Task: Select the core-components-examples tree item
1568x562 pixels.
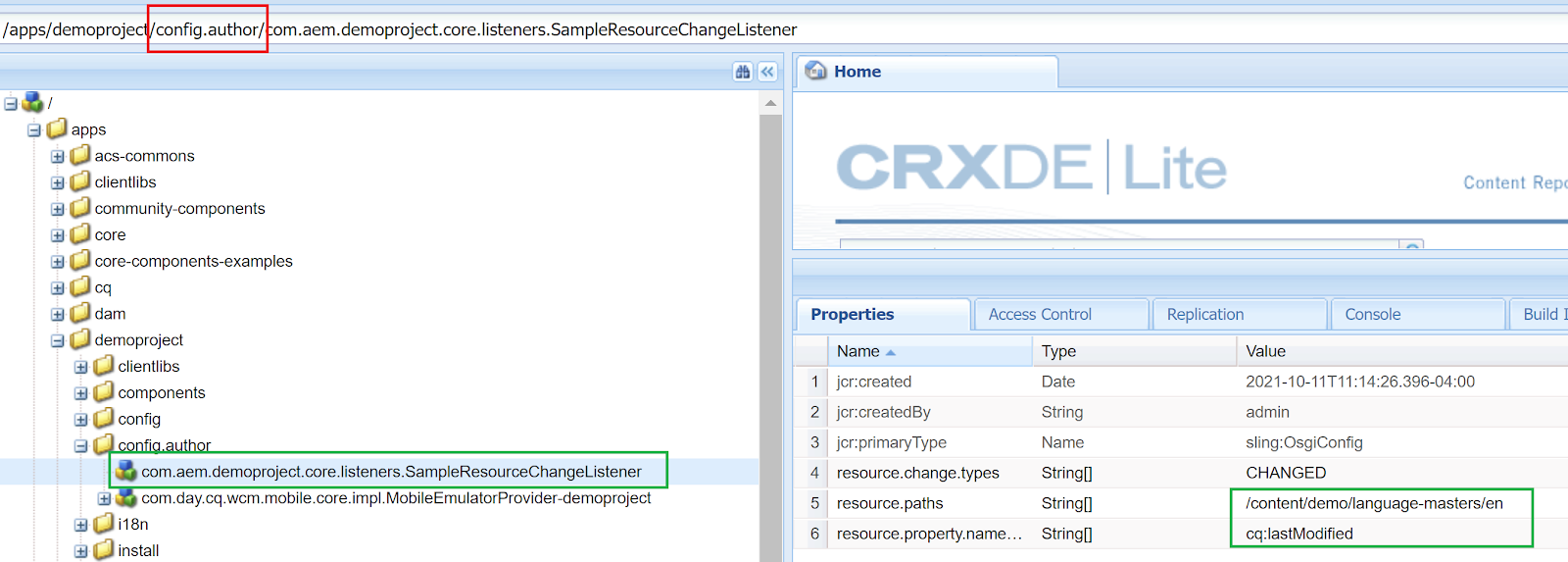Action: 193,261
